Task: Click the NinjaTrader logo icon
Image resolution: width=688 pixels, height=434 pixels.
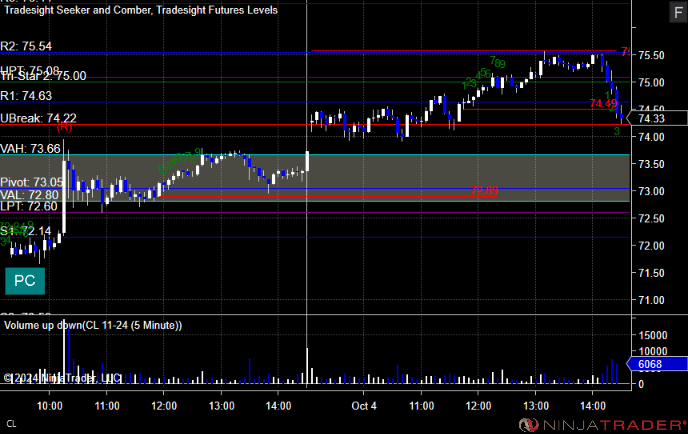Action: [528, 425]
